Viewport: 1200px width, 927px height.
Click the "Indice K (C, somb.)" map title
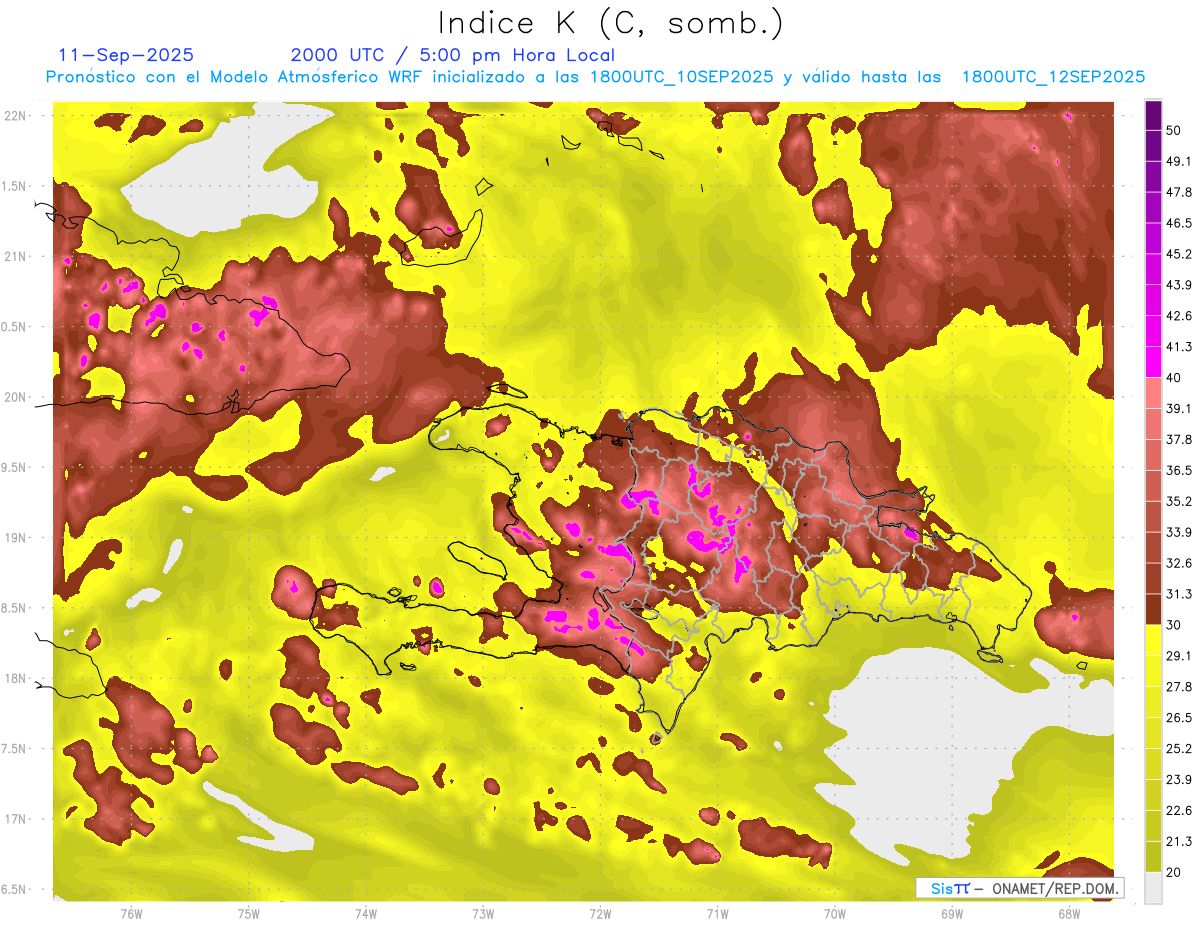610,23
